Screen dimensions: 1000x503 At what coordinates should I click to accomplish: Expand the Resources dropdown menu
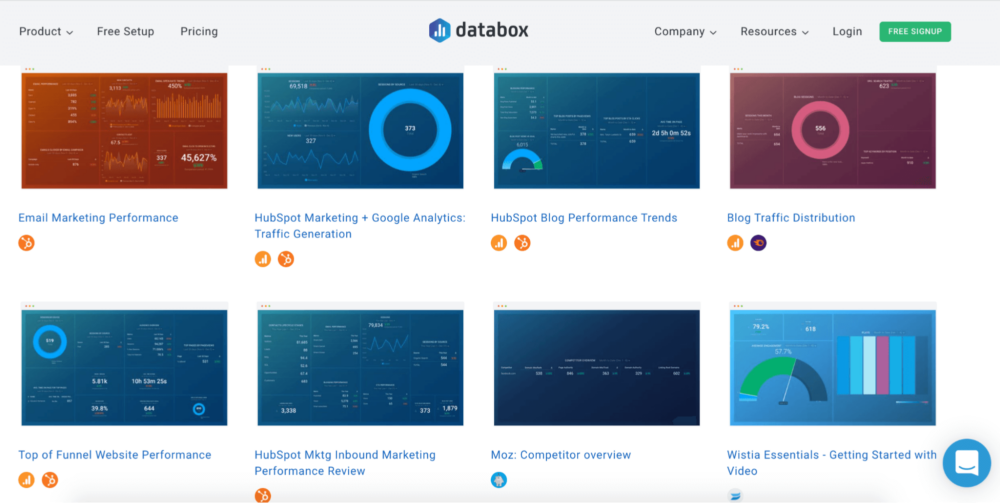click(774, 32)
